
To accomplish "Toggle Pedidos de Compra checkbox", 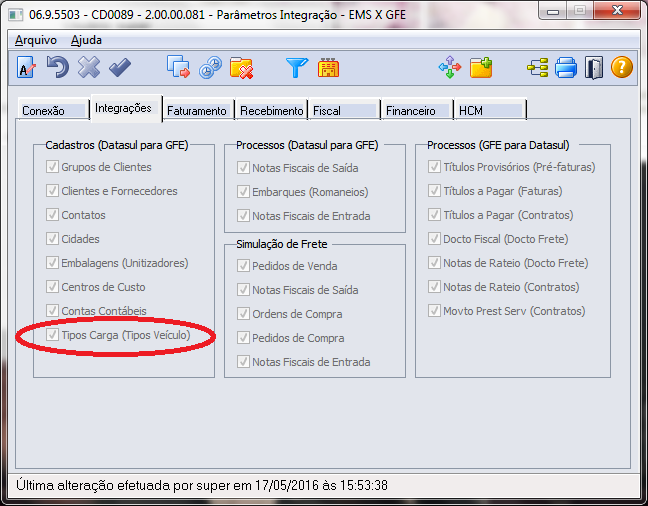I will (x=243, y=338).
